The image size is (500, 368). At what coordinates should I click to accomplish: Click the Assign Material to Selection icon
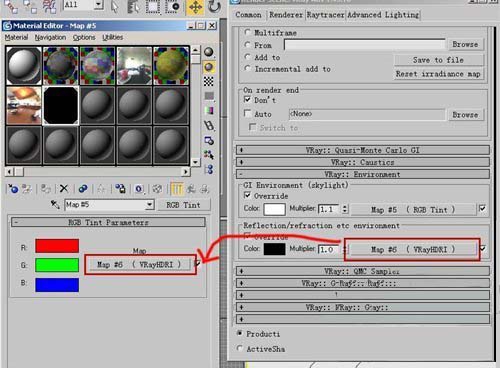pos(46,189)
